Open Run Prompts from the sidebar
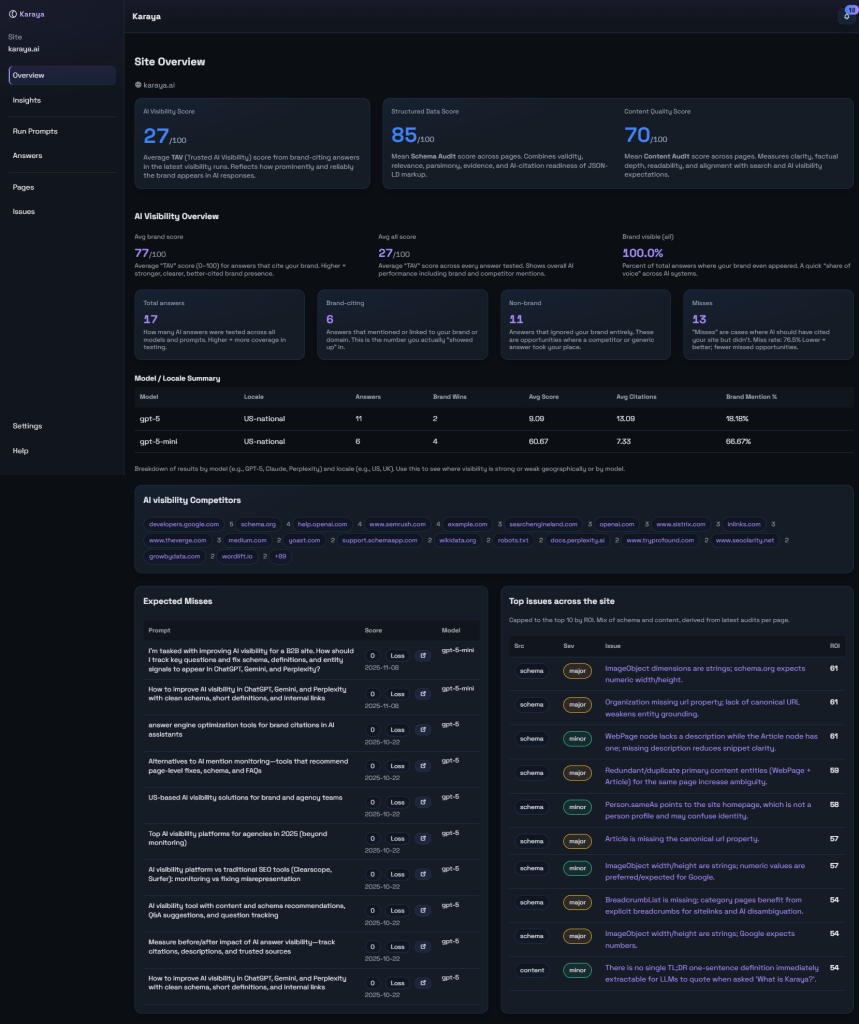 35,131
